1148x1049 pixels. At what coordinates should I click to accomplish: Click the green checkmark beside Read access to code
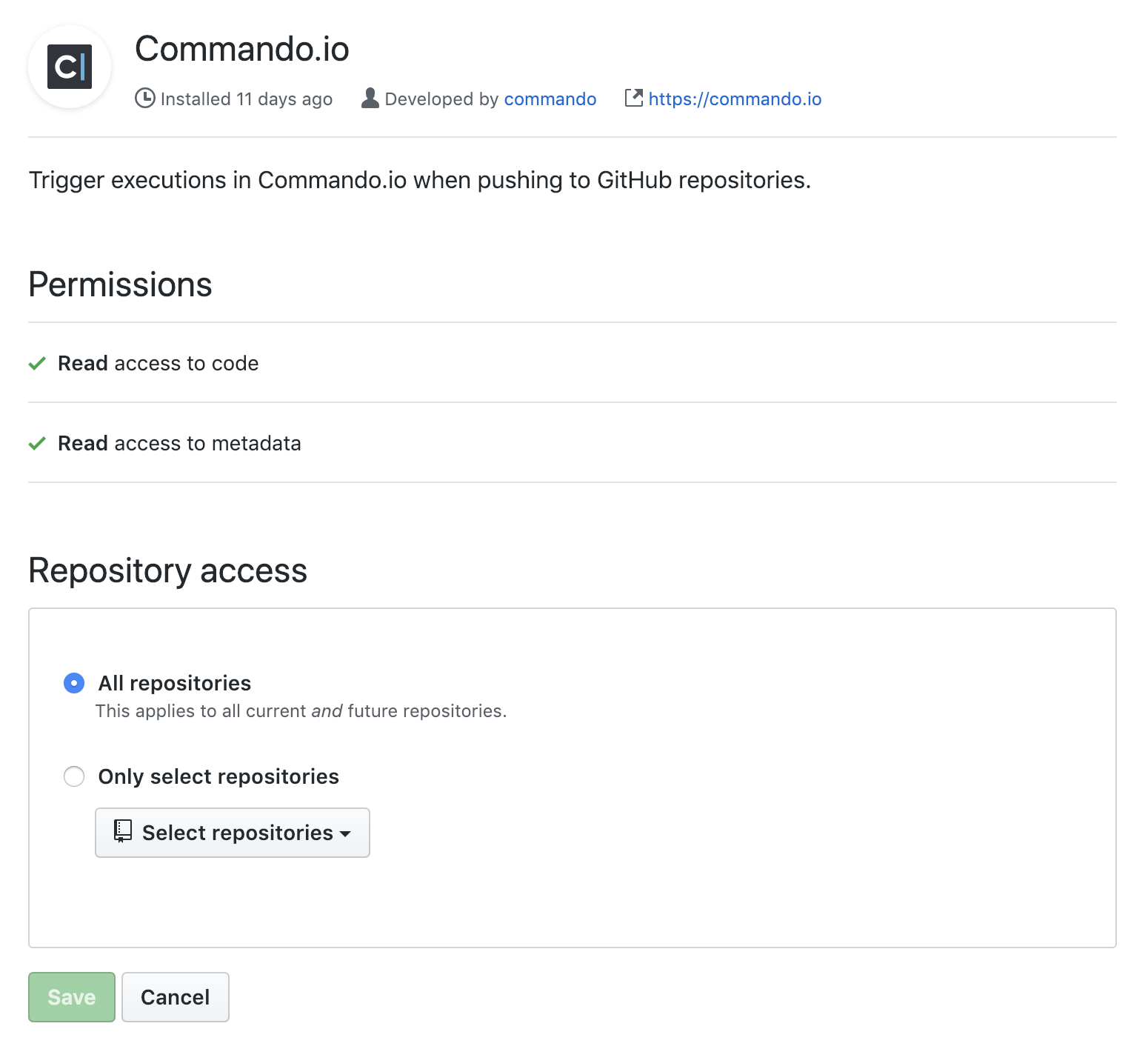37,364
